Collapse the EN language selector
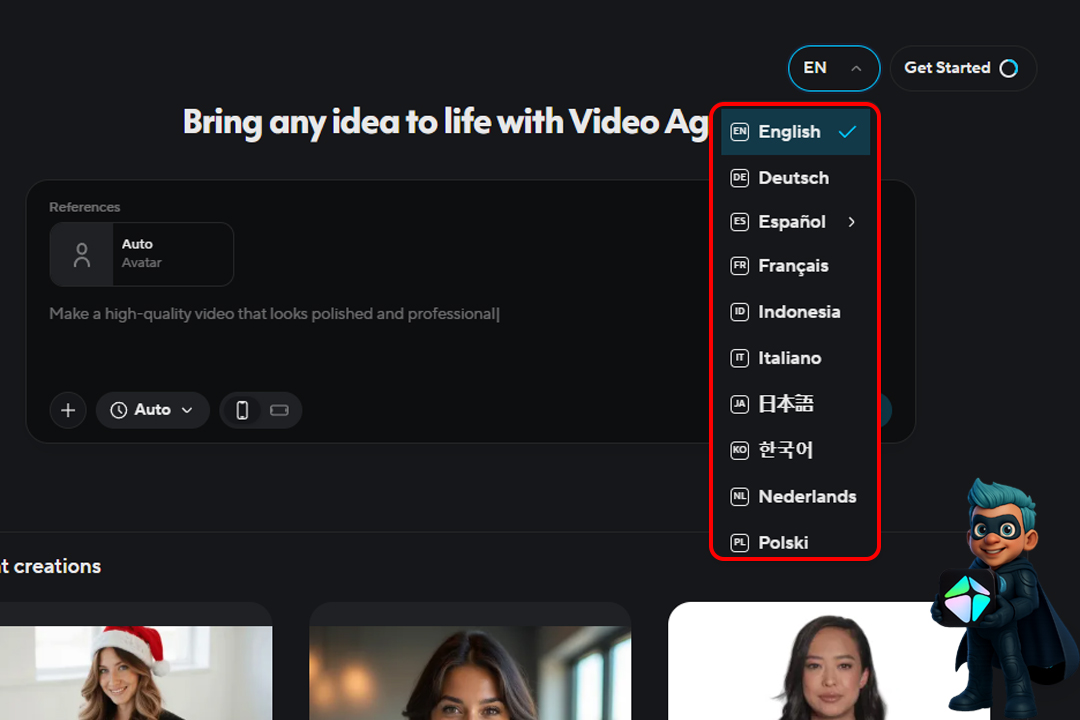The image size is (1080, 720). pos(833,68)
